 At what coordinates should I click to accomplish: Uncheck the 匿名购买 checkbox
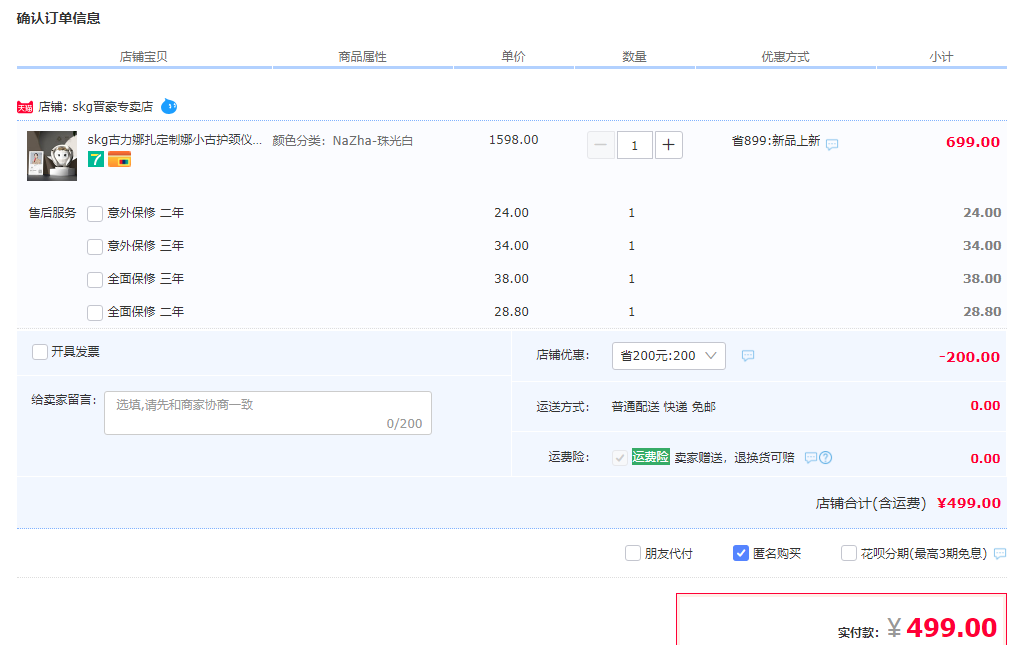click(x=741, y=553)
